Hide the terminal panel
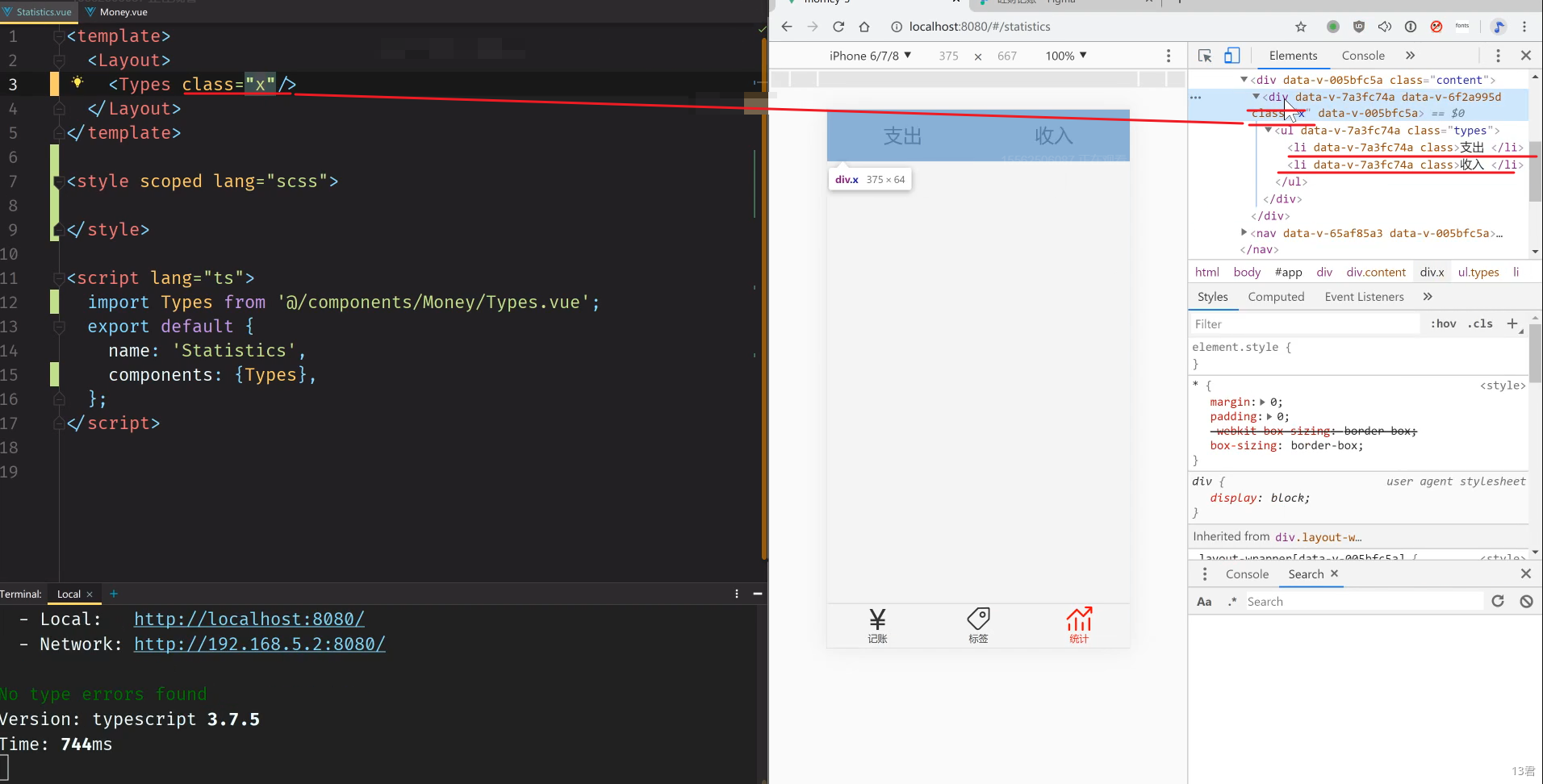Screen dimensions: 1543x784 [758, 594]
